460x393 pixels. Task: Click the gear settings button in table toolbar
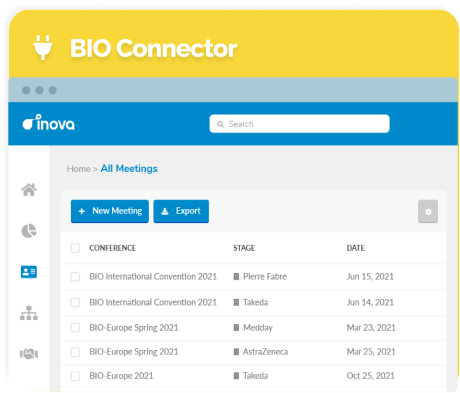(428, 211)
